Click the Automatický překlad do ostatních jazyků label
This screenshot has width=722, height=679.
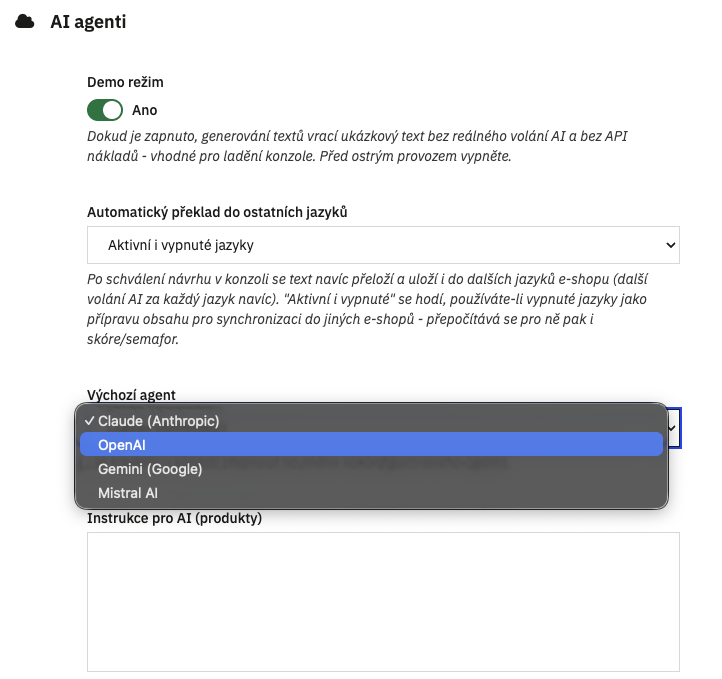217,212
